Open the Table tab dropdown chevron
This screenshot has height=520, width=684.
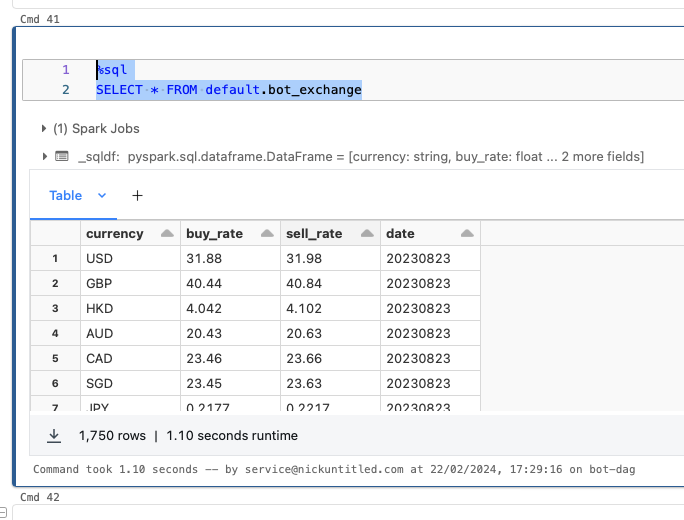coord(101,196)
